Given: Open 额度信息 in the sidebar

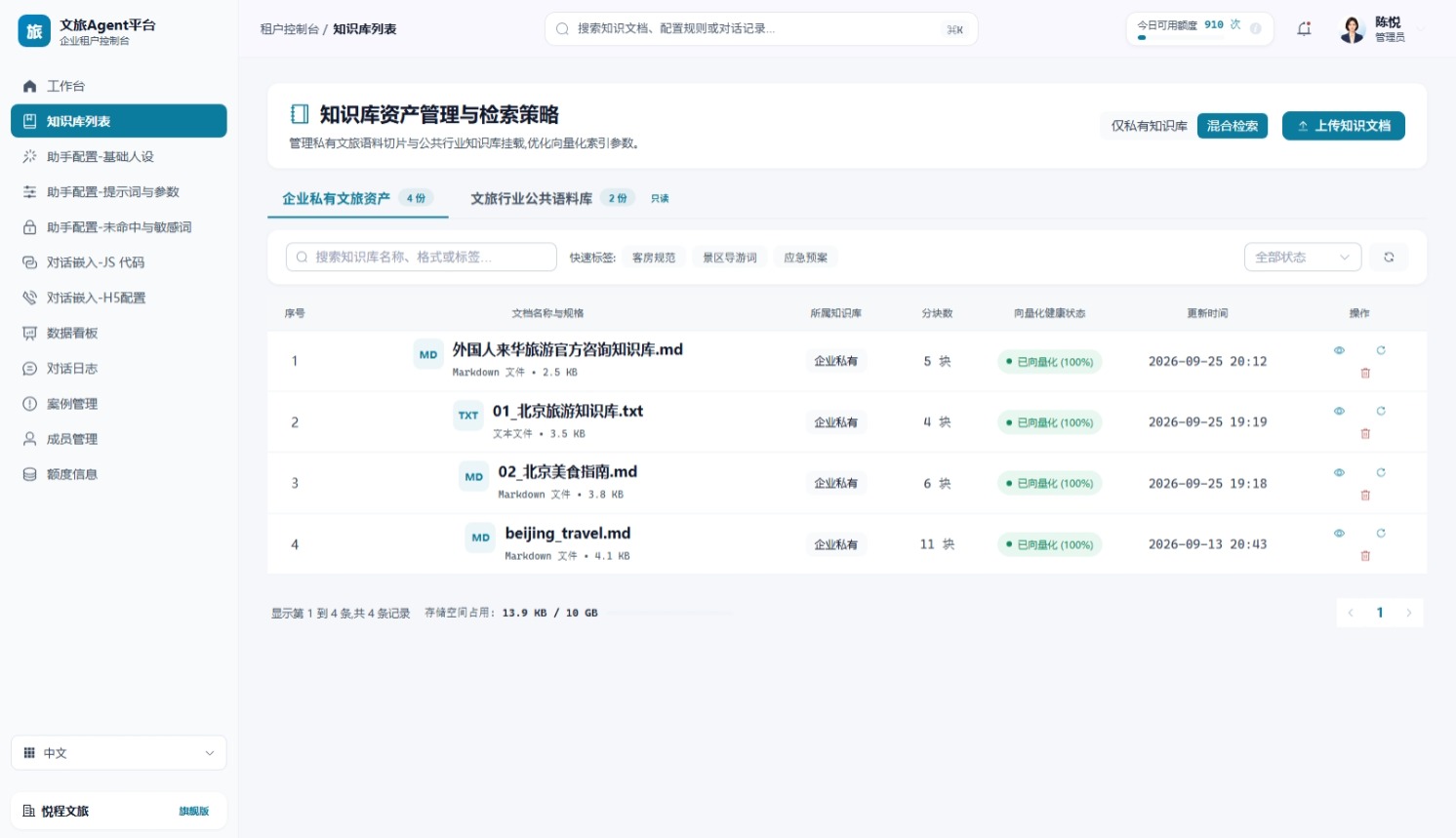Looking at the screenshot, I should (x=119, y=474).
